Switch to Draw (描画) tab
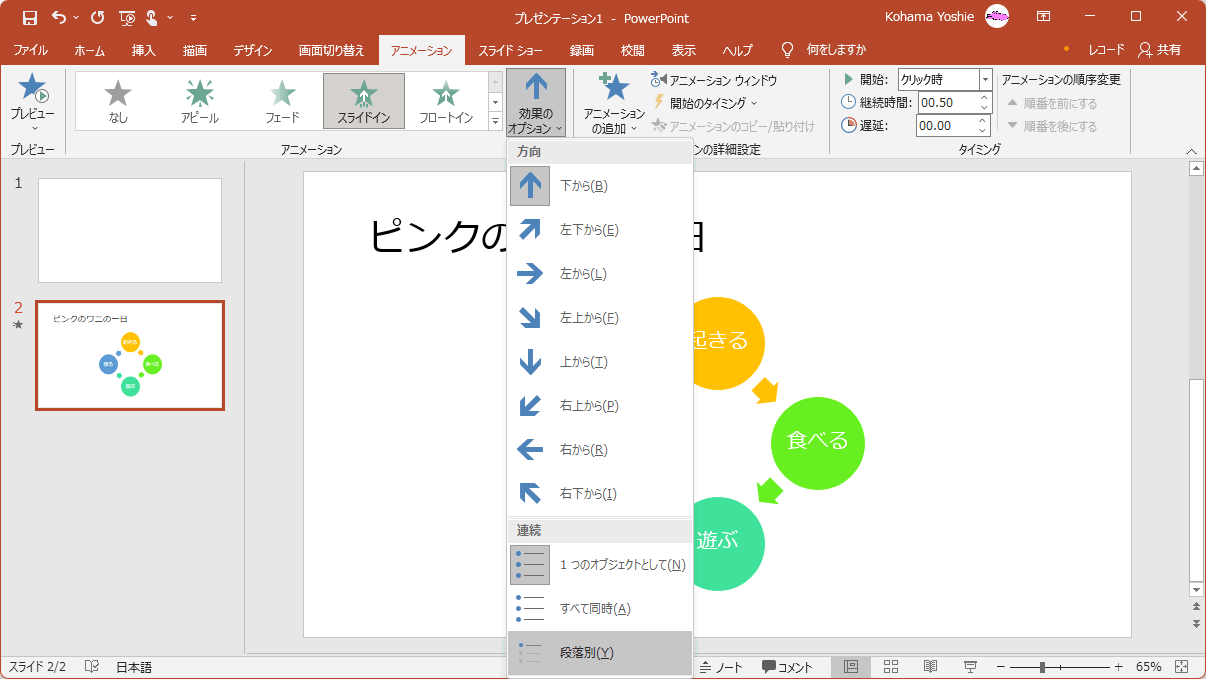Screen dimensions: 1206x679 (195, 50)
